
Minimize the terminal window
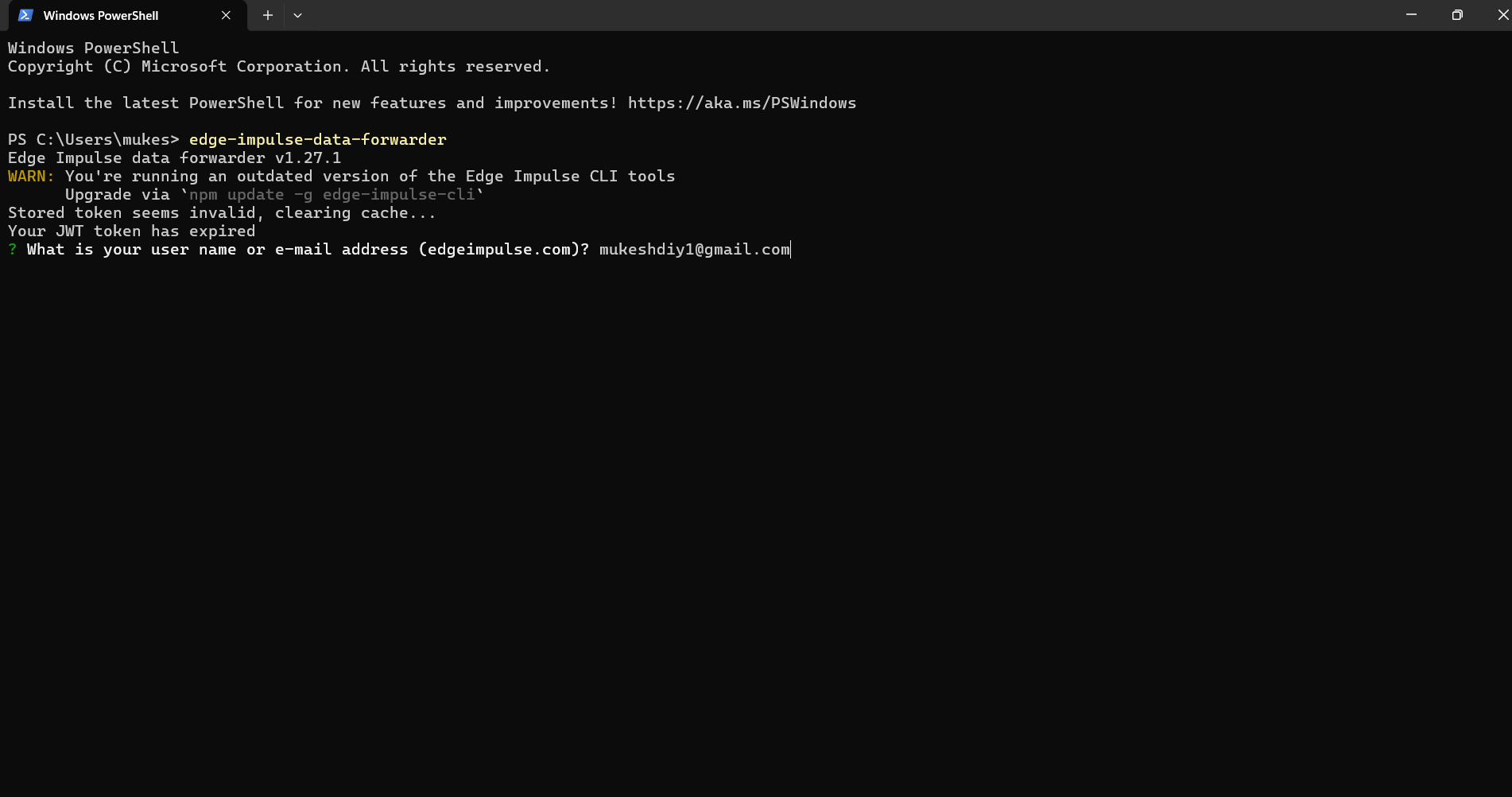pyautogui.click(x=1411, y=15)
